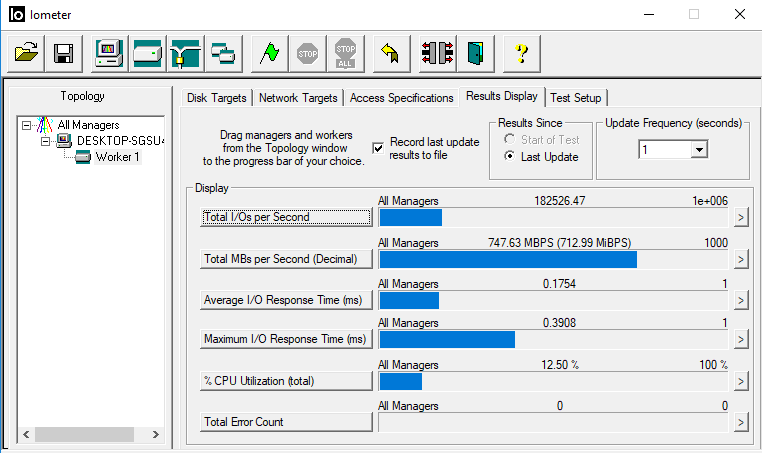Screen dimensions: 762x453
Task: Select the Last Update radio button
Action: pos(509,157)
